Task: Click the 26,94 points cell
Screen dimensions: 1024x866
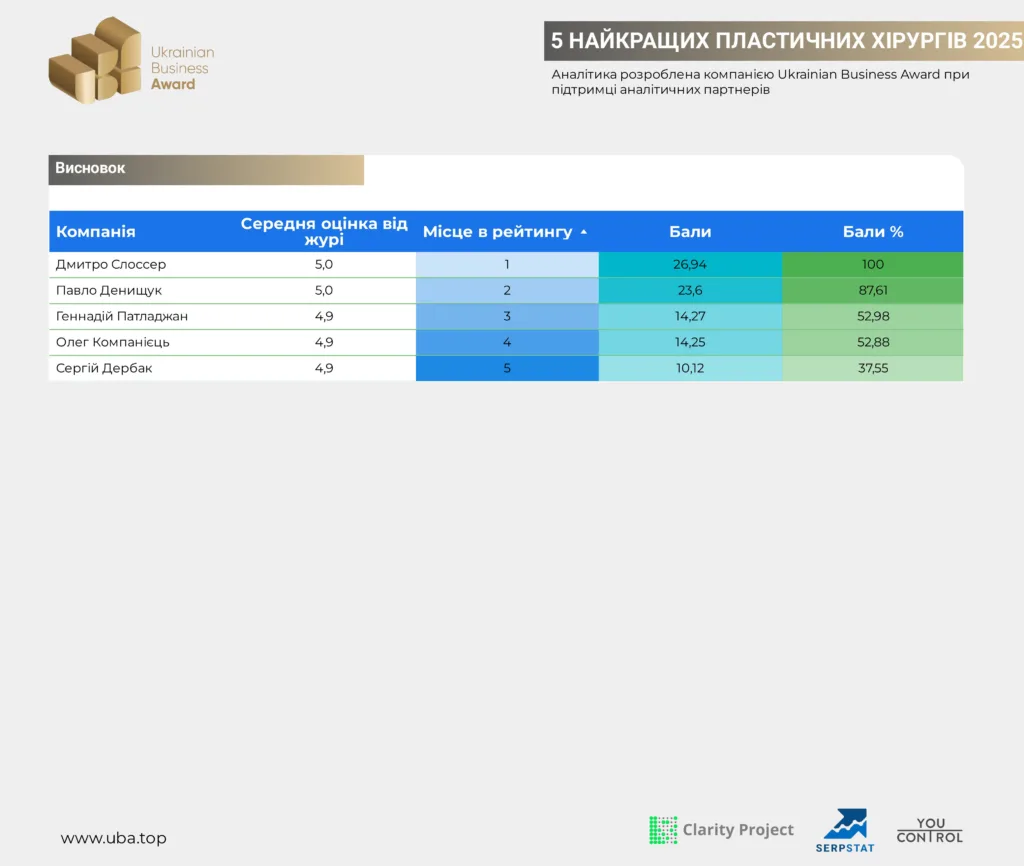Action: coord(690,265)
